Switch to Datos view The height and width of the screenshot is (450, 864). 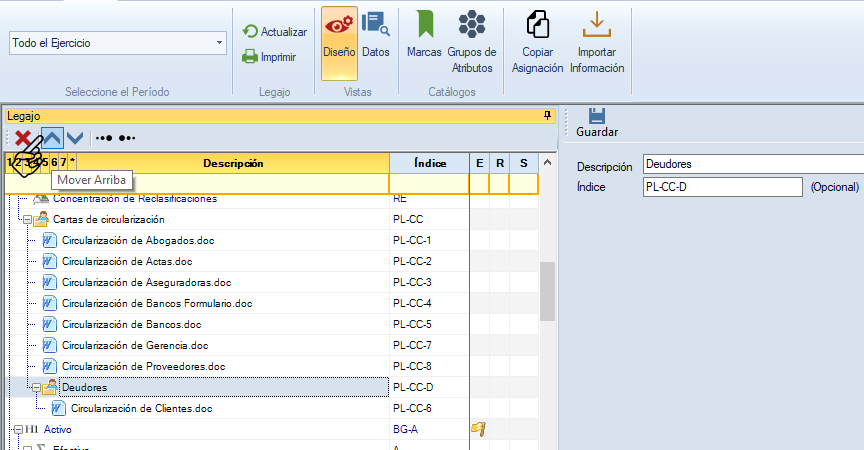point(376,44)
